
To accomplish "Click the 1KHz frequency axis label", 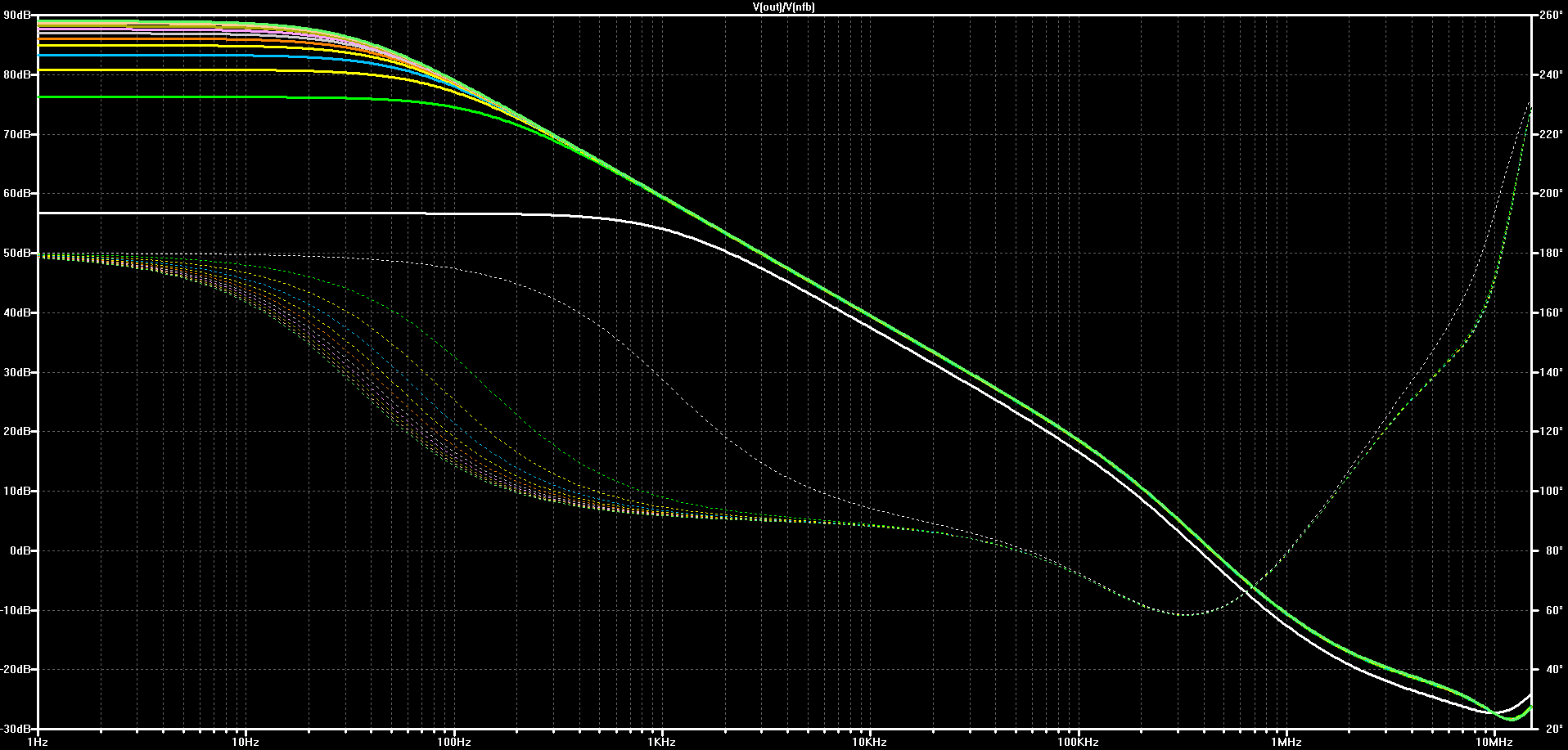I will [x=662, y=743].
